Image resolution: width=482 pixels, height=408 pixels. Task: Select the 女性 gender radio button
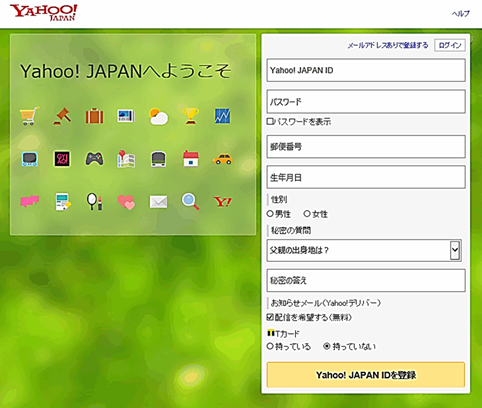(x=307, y=214)
